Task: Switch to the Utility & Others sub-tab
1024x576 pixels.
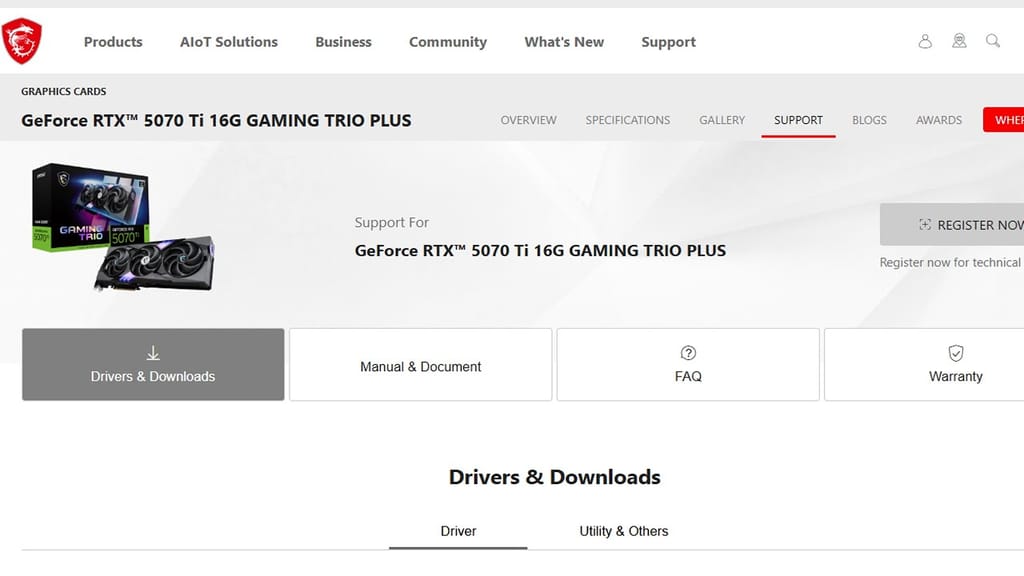Action: 624,532
